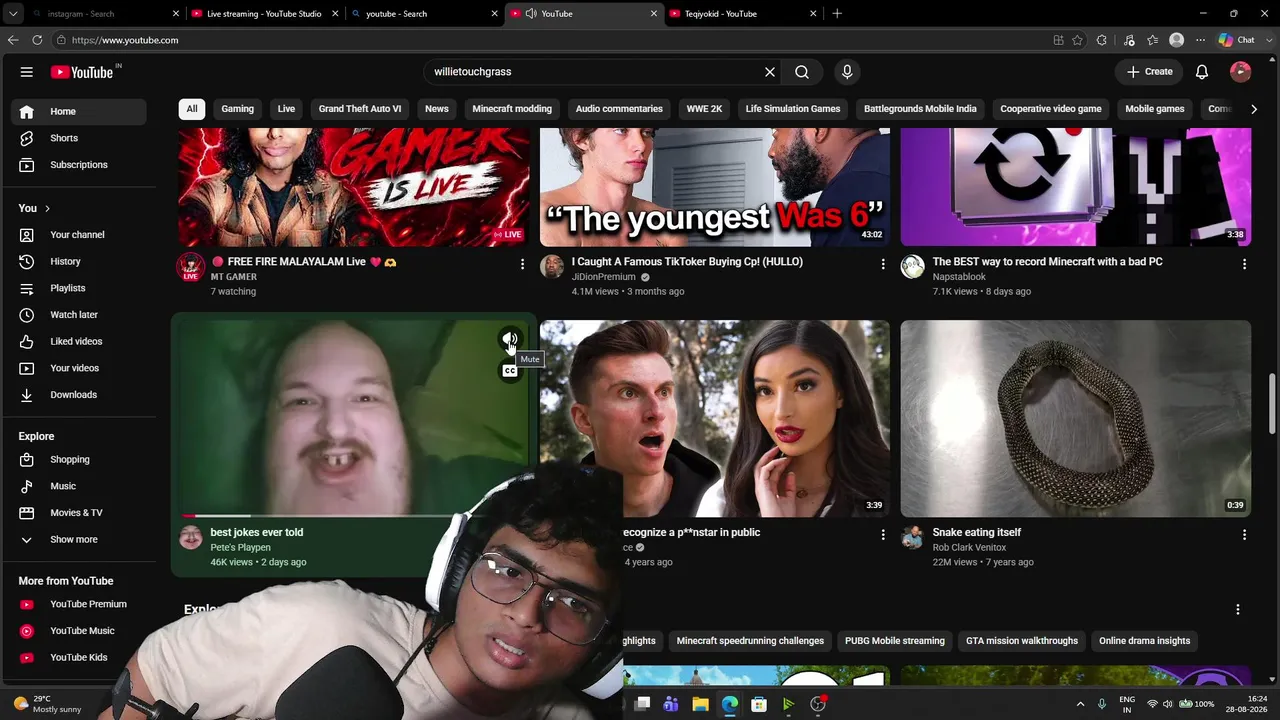Open the YouTube account avatar menu
This screenshot has width=1280, height=720.
tap(1241, 72)
